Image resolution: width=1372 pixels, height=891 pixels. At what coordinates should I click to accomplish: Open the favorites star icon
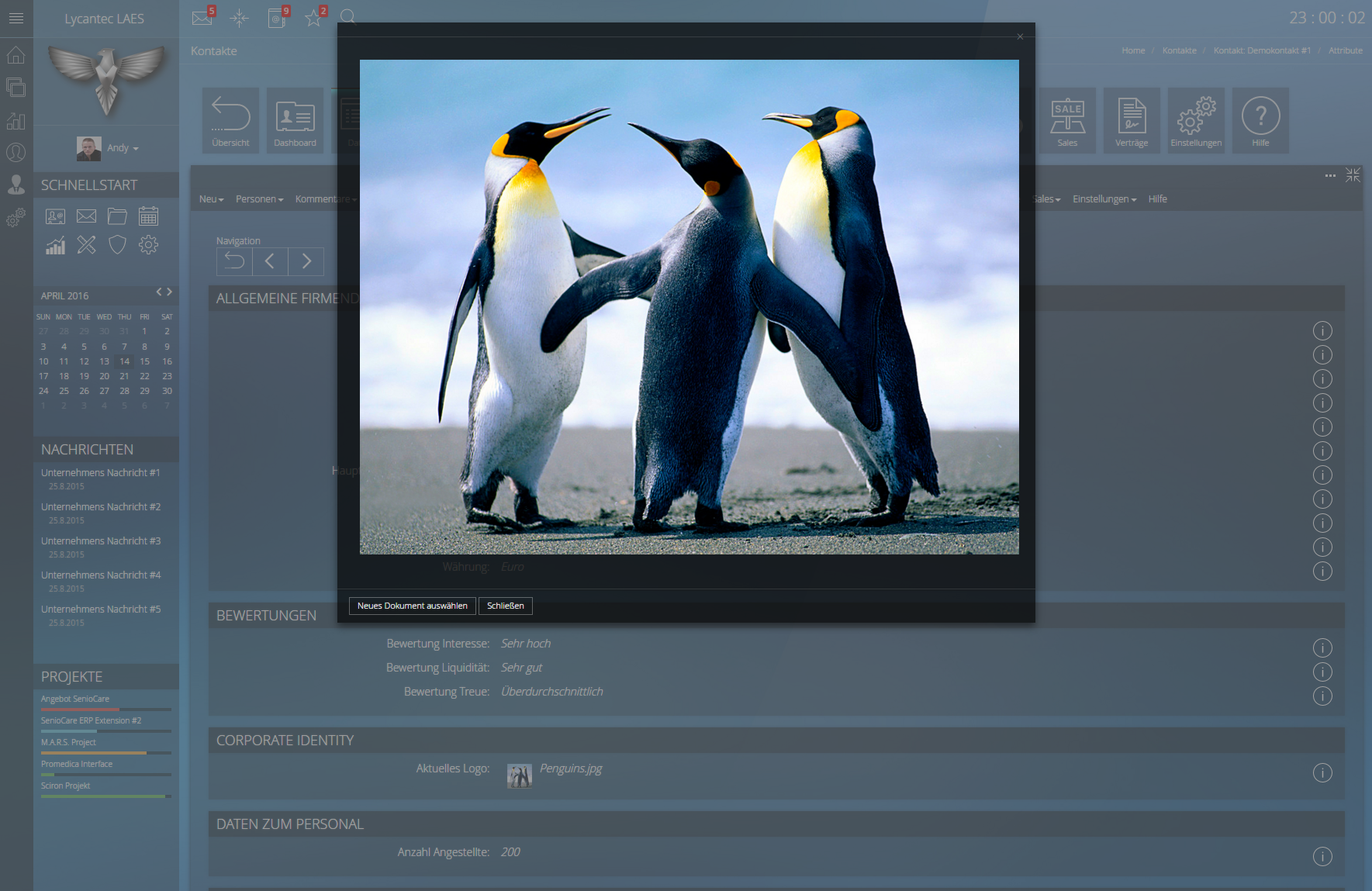click(x=315, y=17)
